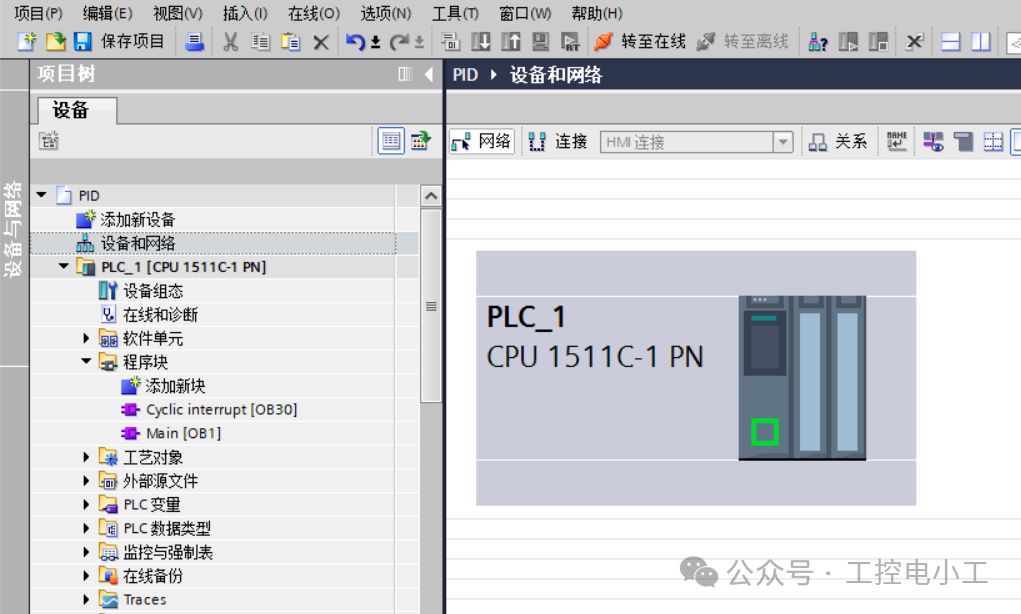Image resolution: width=1021 pixels, height=614 pixels.
Task: Click the tree options icon beside list view
Action: [421, 141]
